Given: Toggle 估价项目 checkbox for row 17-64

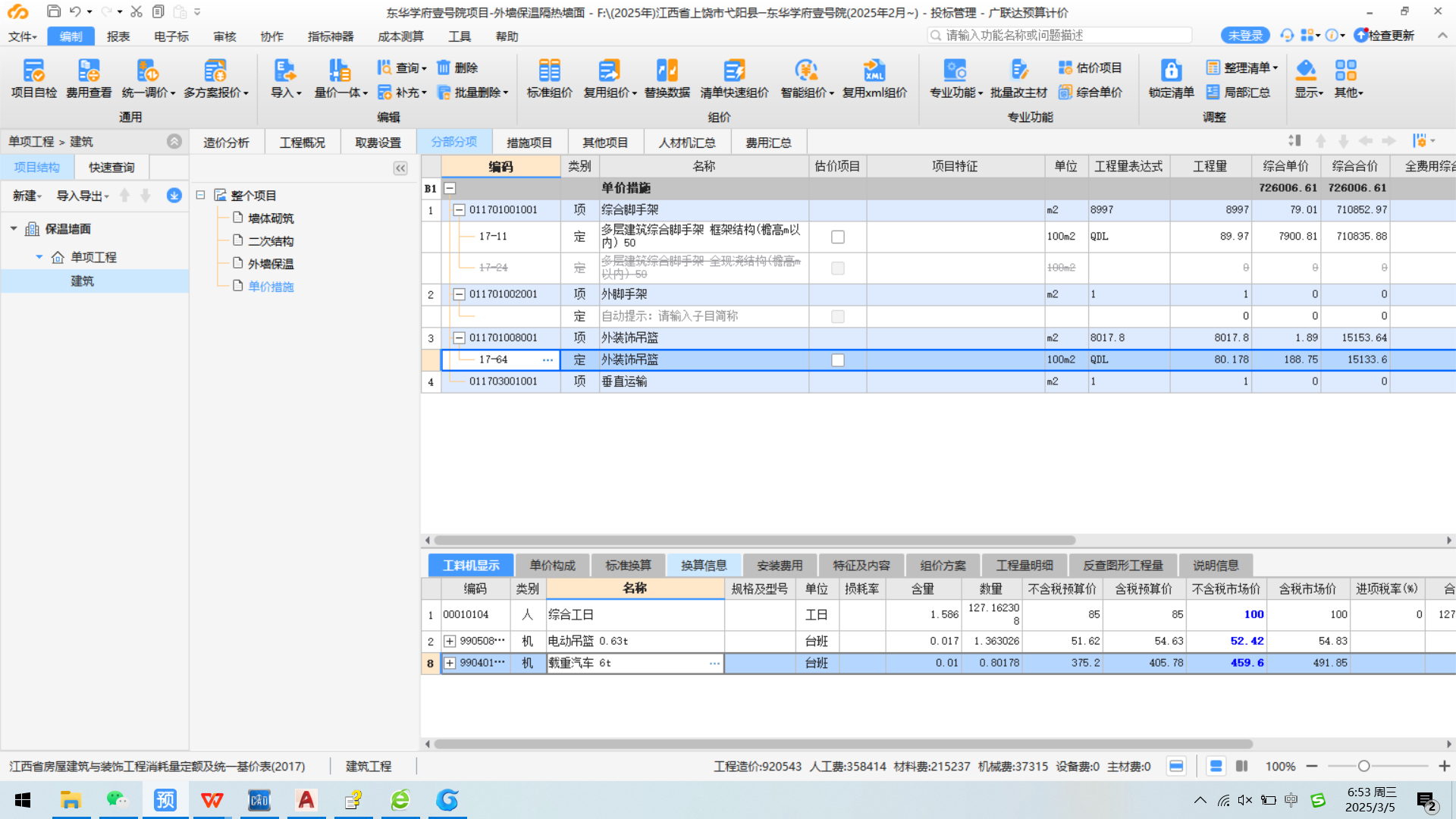Looking at the screenshot, I should [838, 360].
